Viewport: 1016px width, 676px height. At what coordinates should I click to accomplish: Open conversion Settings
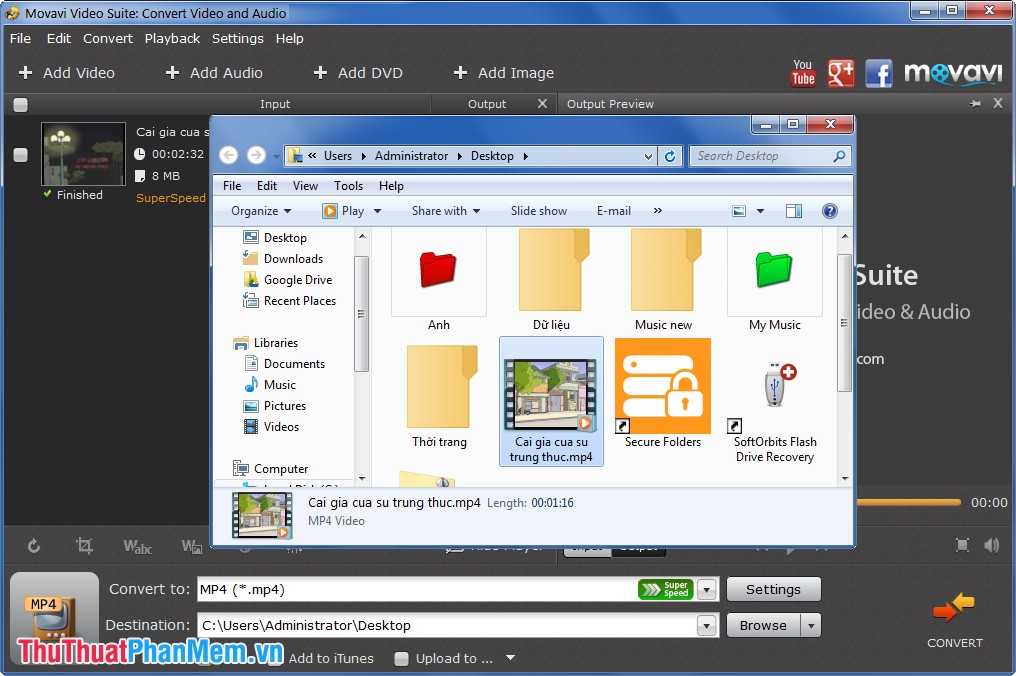click(x=773, y=589)
